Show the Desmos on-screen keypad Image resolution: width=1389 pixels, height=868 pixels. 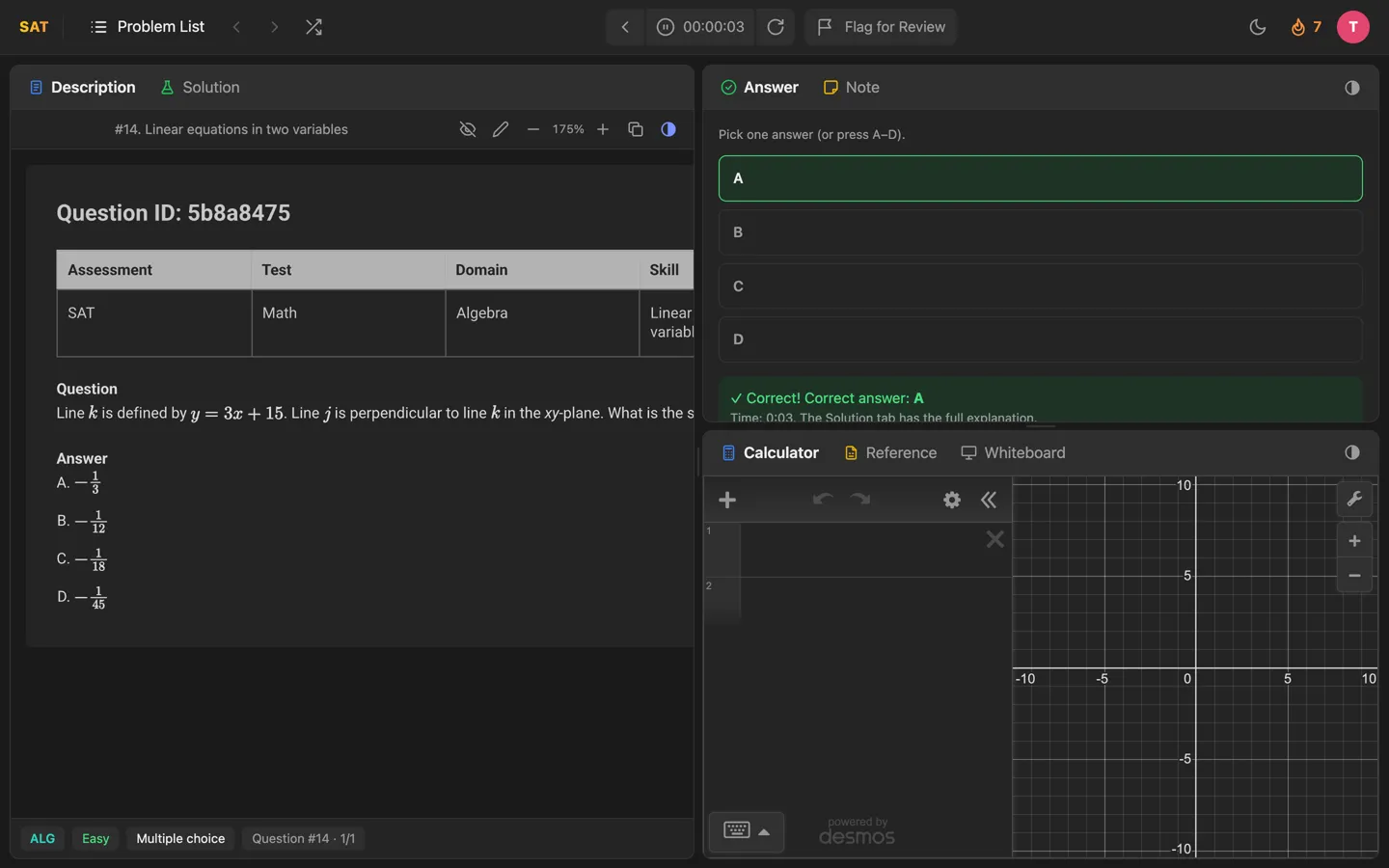pos(747,831)
